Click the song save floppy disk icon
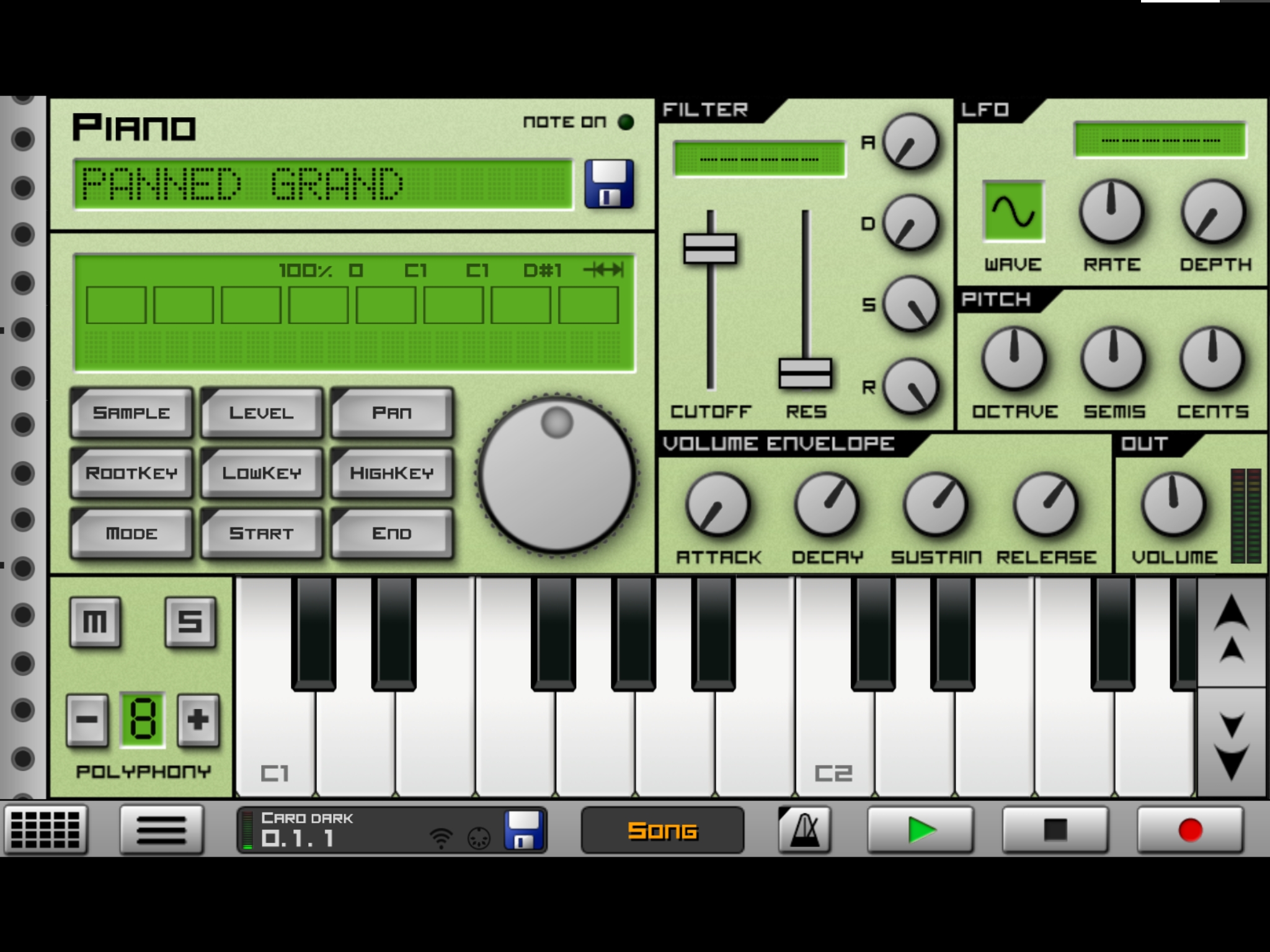 [x=524, y=831]
